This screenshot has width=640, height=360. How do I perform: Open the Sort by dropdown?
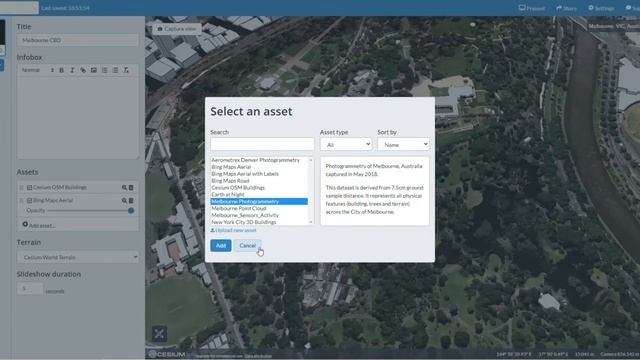click(403, 144)
